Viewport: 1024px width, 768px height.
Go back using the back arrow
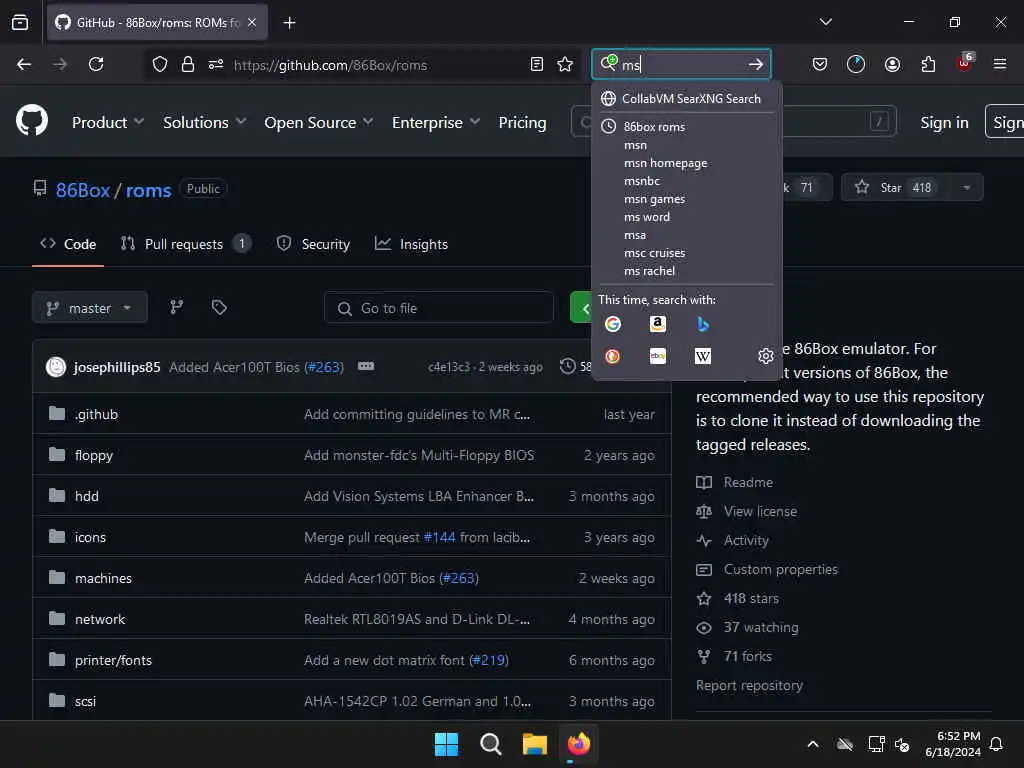[24, 64]
